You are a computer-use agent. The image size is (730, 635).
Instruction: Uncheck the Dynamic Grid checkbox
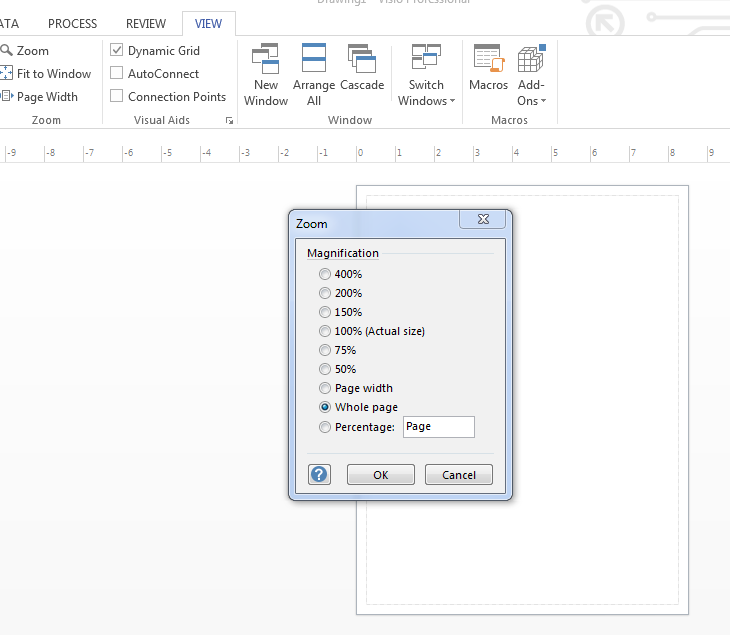(x=117, y=50)
